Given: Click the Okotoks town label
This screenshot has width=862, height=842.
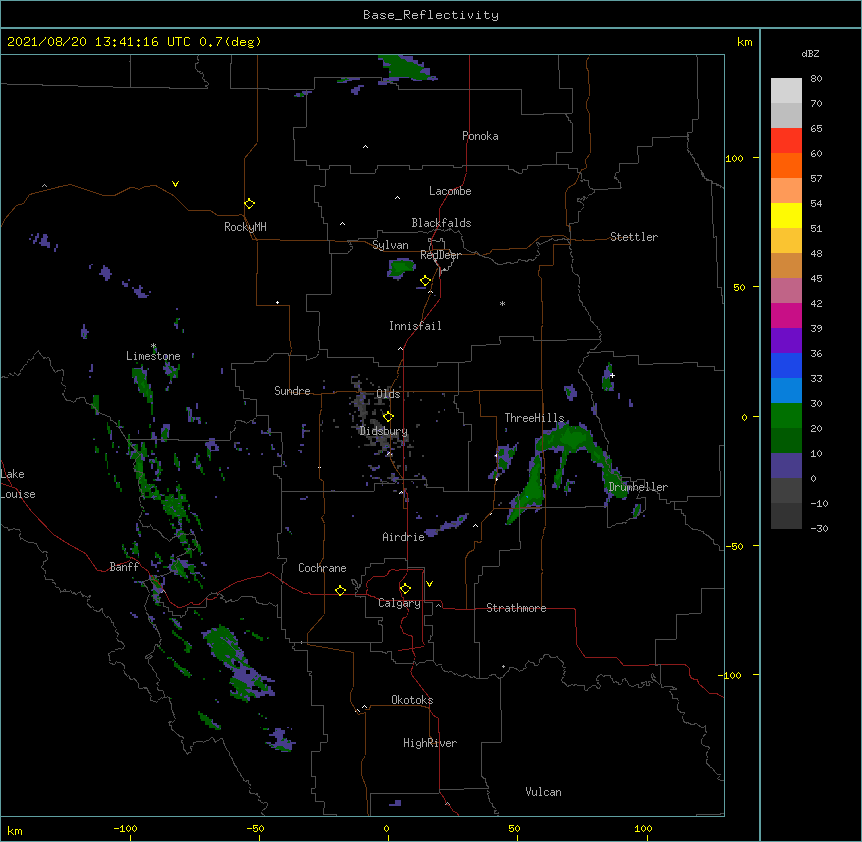Looking at the screenshot, I should point(412,700).
